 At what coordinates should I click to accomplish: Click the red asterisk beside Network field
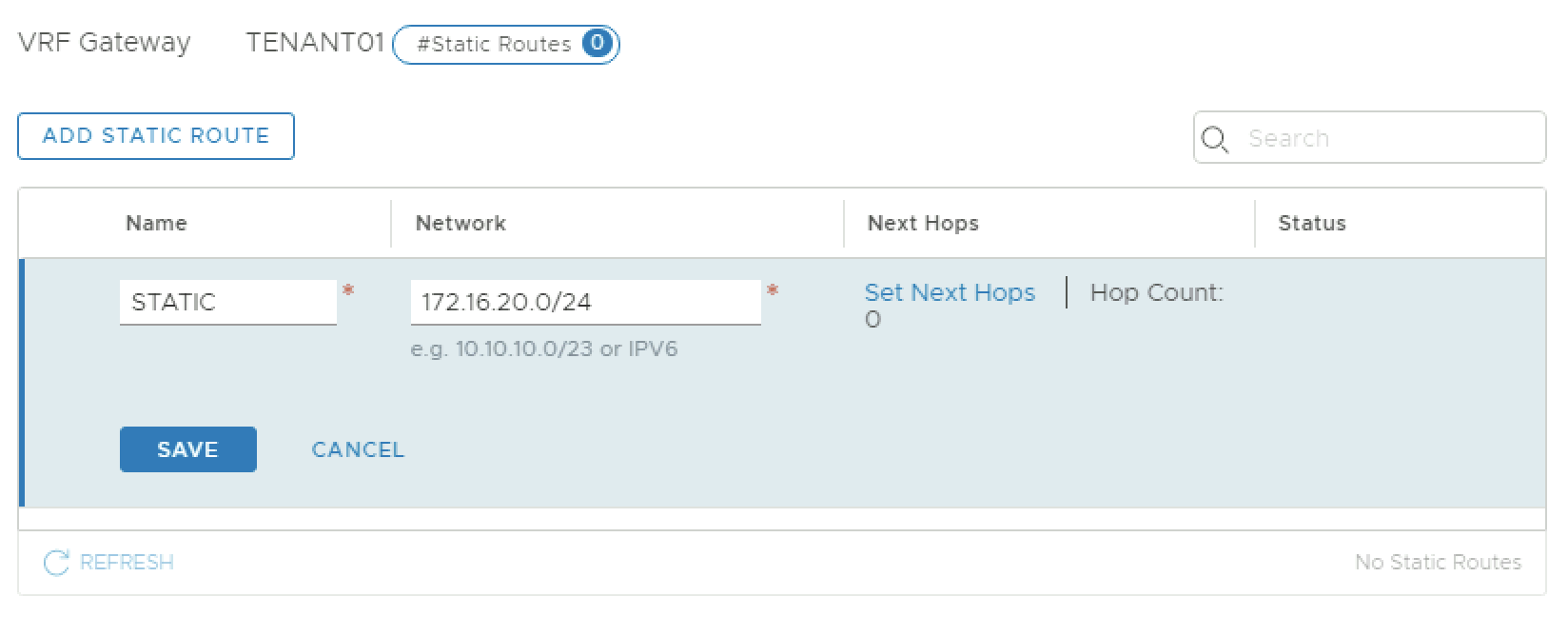coord(773,290)
